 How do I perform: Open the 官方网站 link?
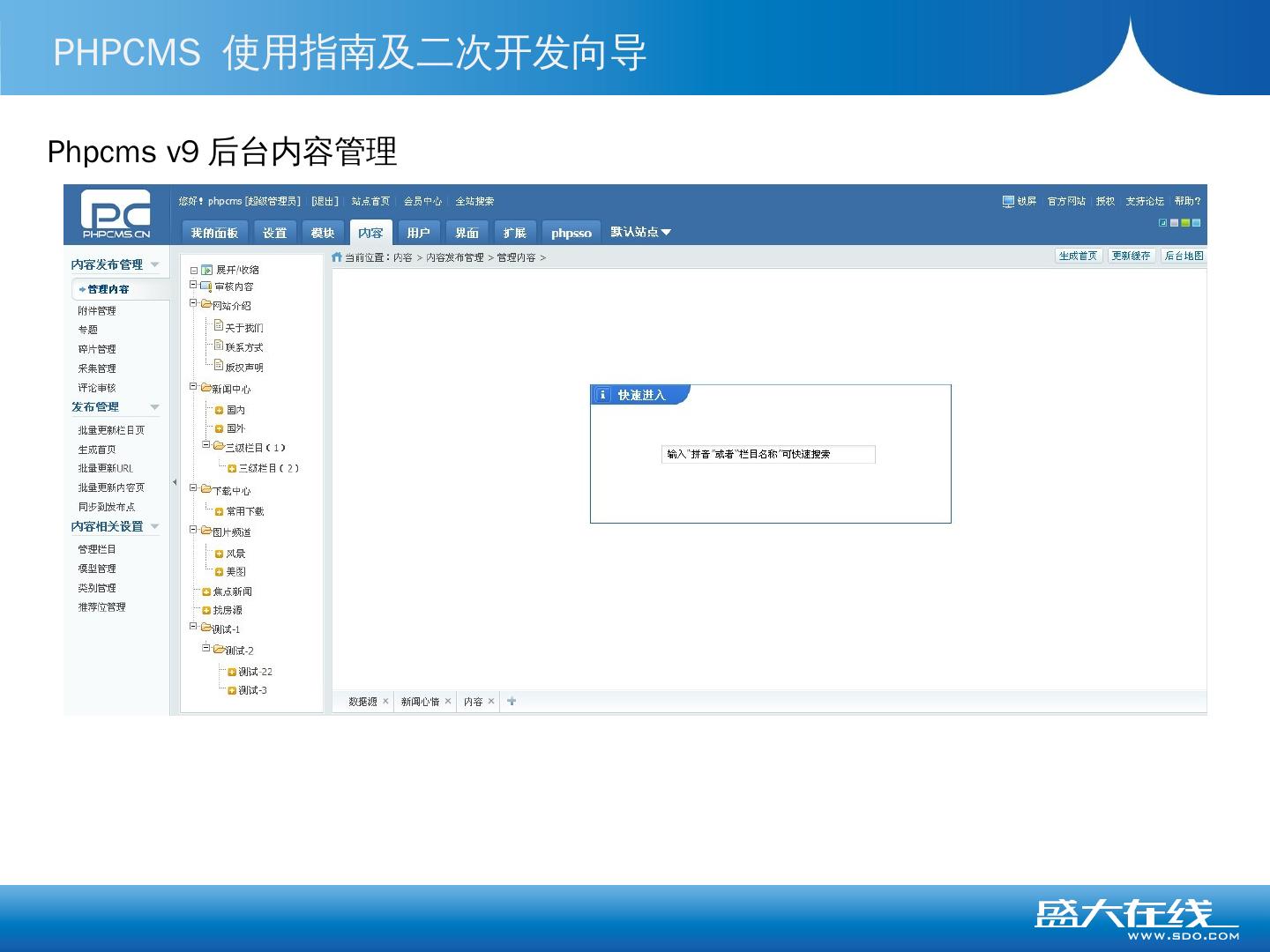point(1066,202)
